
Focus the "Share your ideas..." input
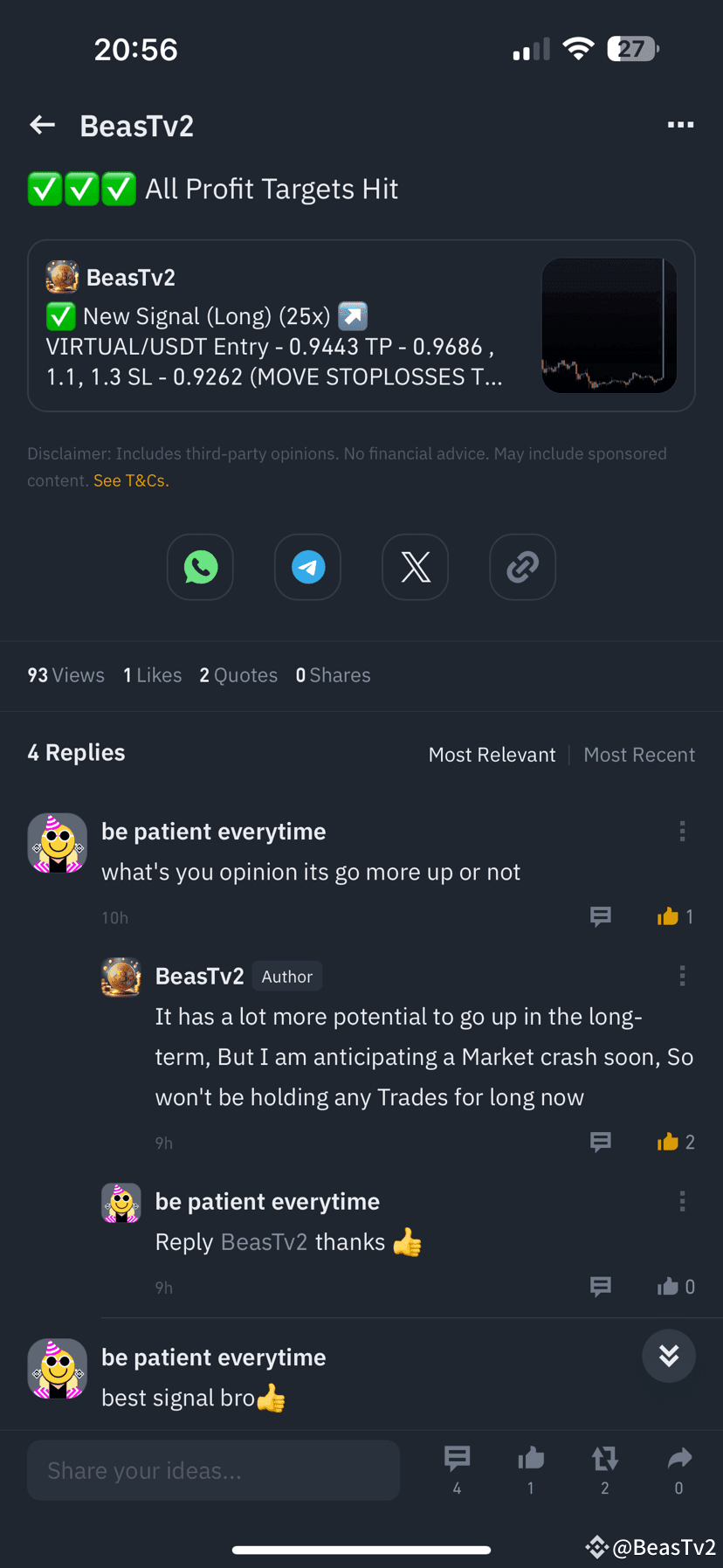pos(213,1470)
